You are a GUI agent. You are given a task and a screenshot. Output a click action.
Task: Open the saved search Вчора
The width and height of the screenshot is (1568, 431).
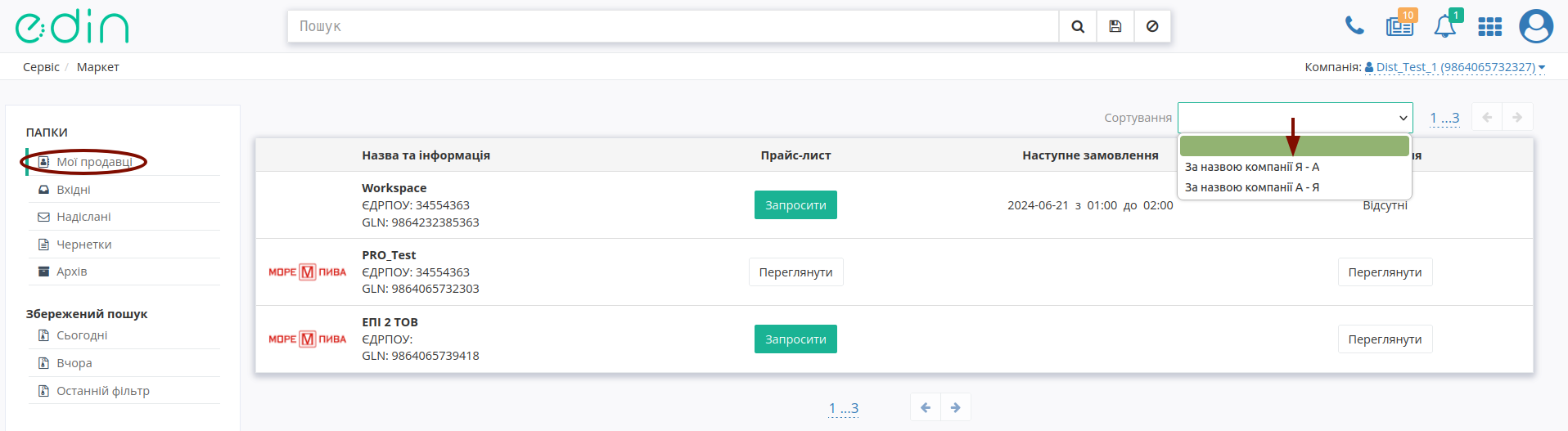[x=74, y=363]
